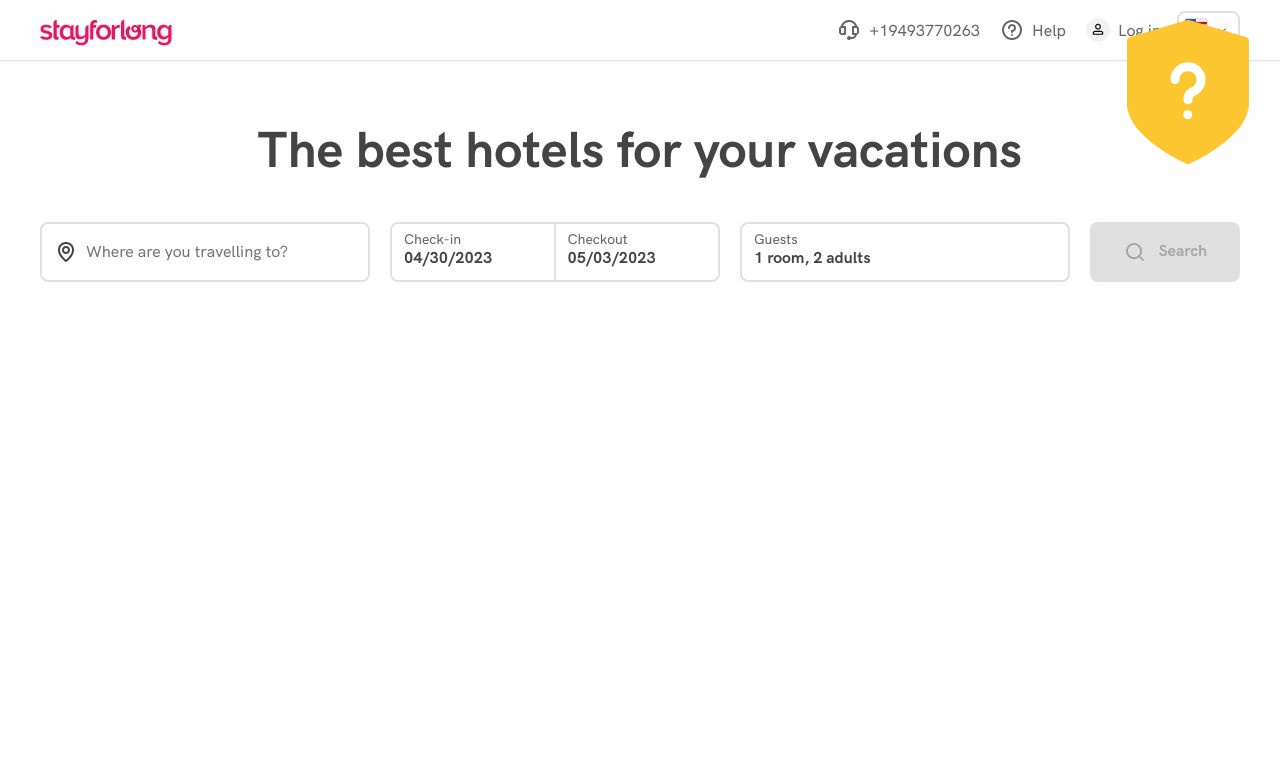The height and width of the screenshot is (768, 1280).
Task: Click the user profile avatar icon
Action: [x=1098, y=30]
